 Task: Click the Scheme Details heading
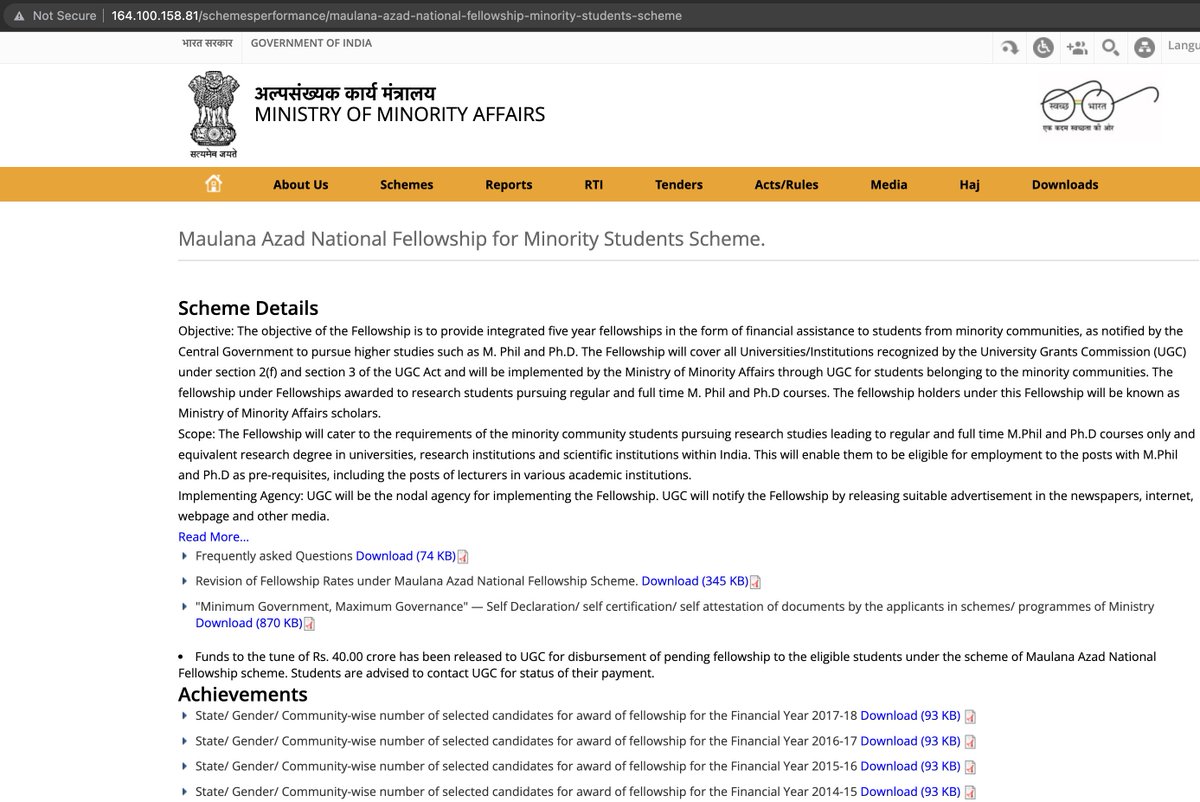248,308
